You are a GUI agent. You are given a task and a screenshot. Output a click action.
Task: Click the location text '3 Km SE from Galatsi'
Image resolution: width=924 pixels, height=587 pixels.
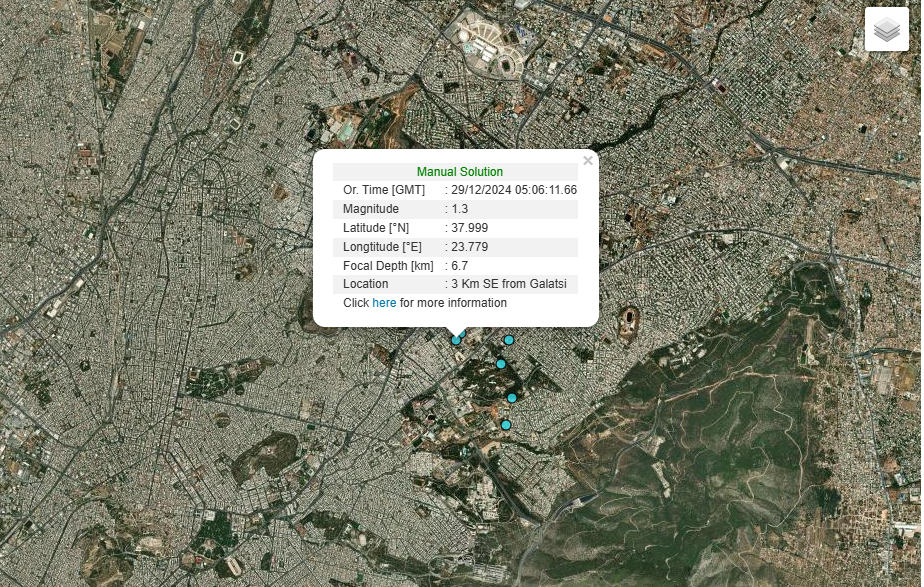508,284
